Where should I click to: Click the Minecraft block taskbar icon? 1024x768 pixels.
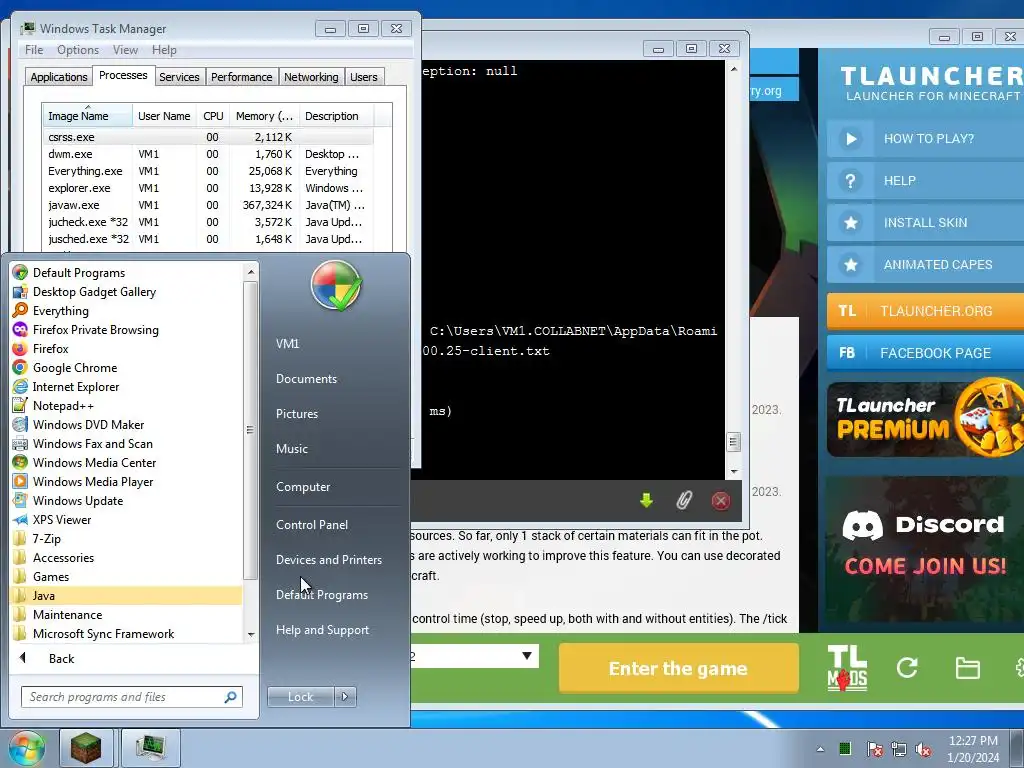pos(86,748)
